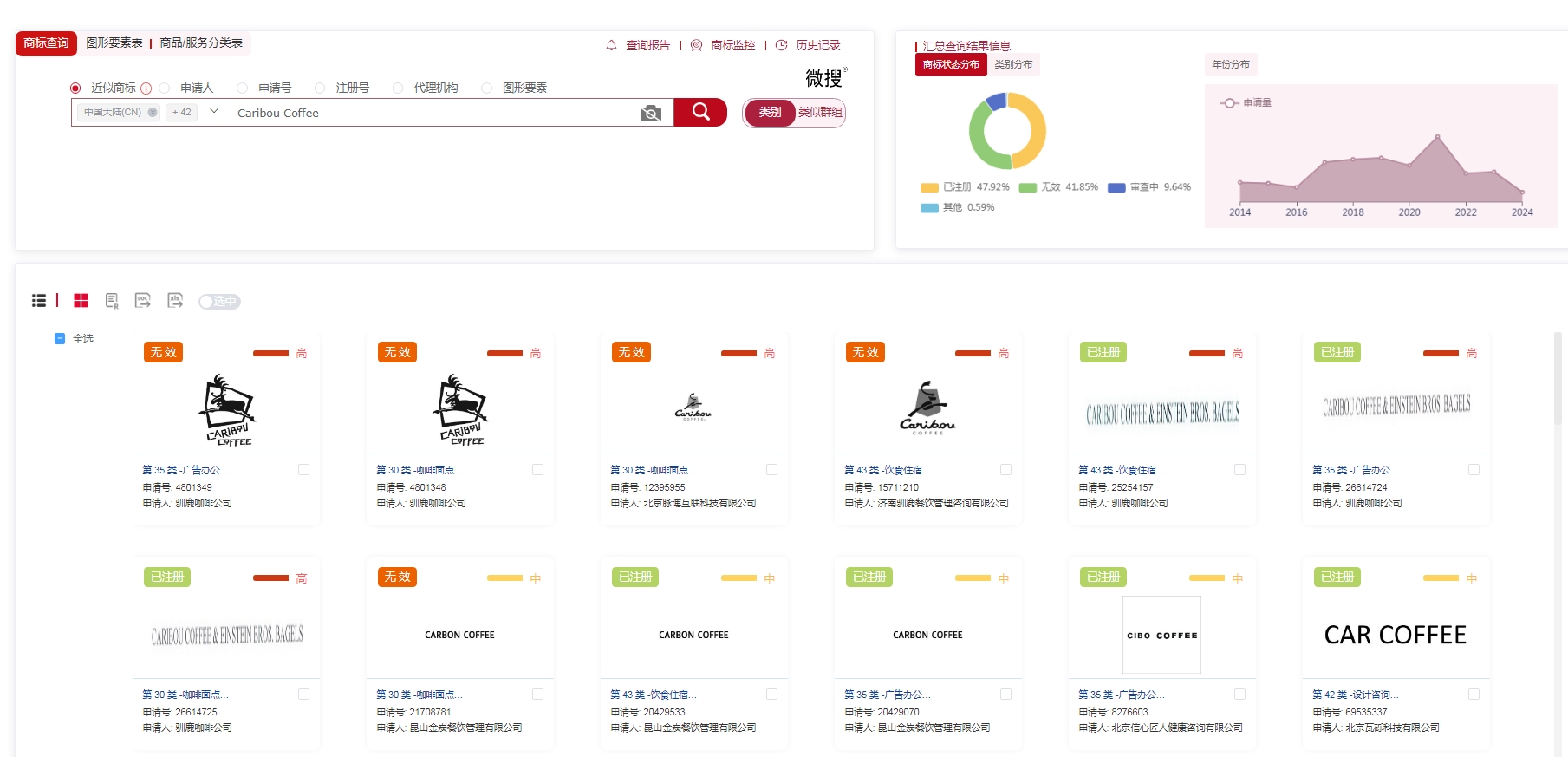Screen dimensions: 1568x757
Task: Open the 商标监控 link
Action: pos(732,45)
